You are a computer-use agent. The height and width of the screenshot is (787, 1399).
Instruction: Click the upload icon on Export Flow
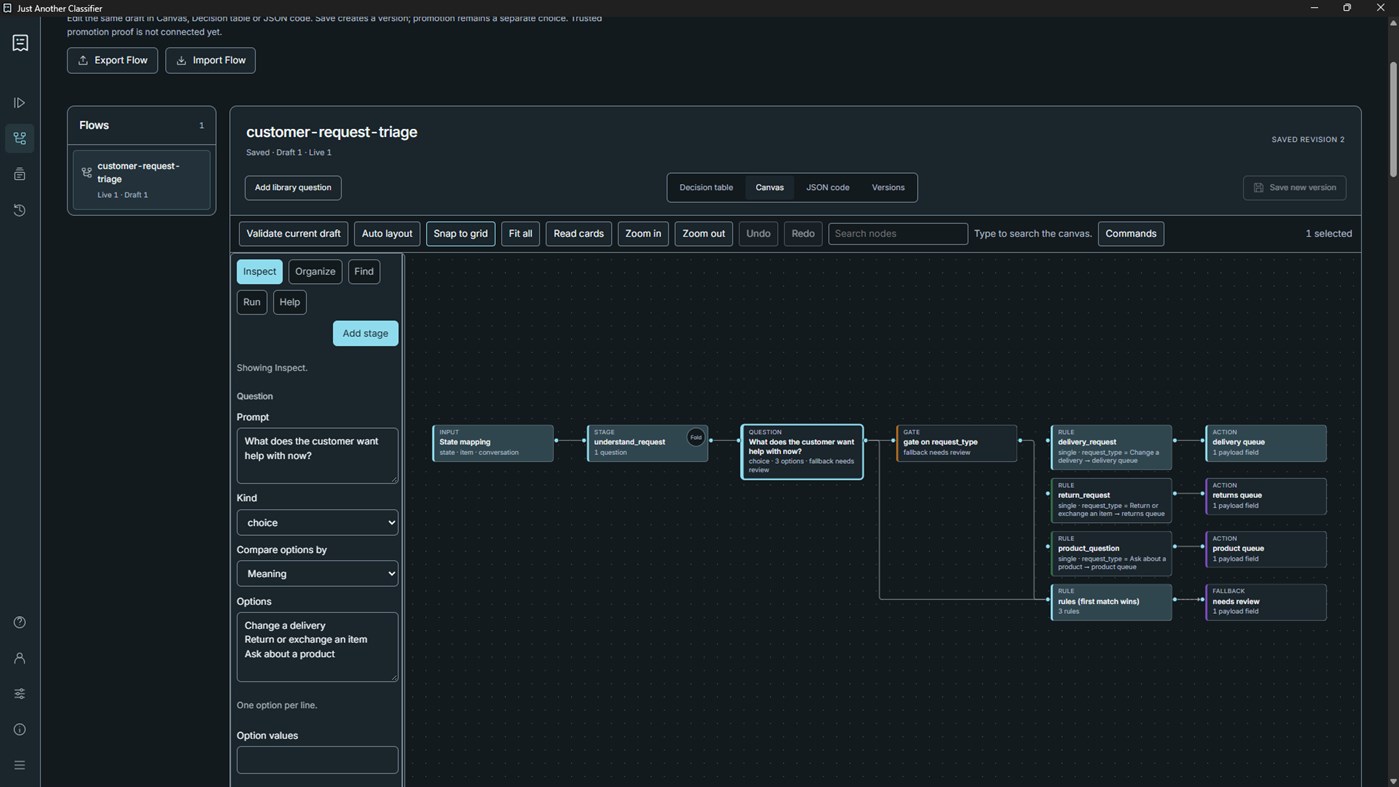[83, 60]
